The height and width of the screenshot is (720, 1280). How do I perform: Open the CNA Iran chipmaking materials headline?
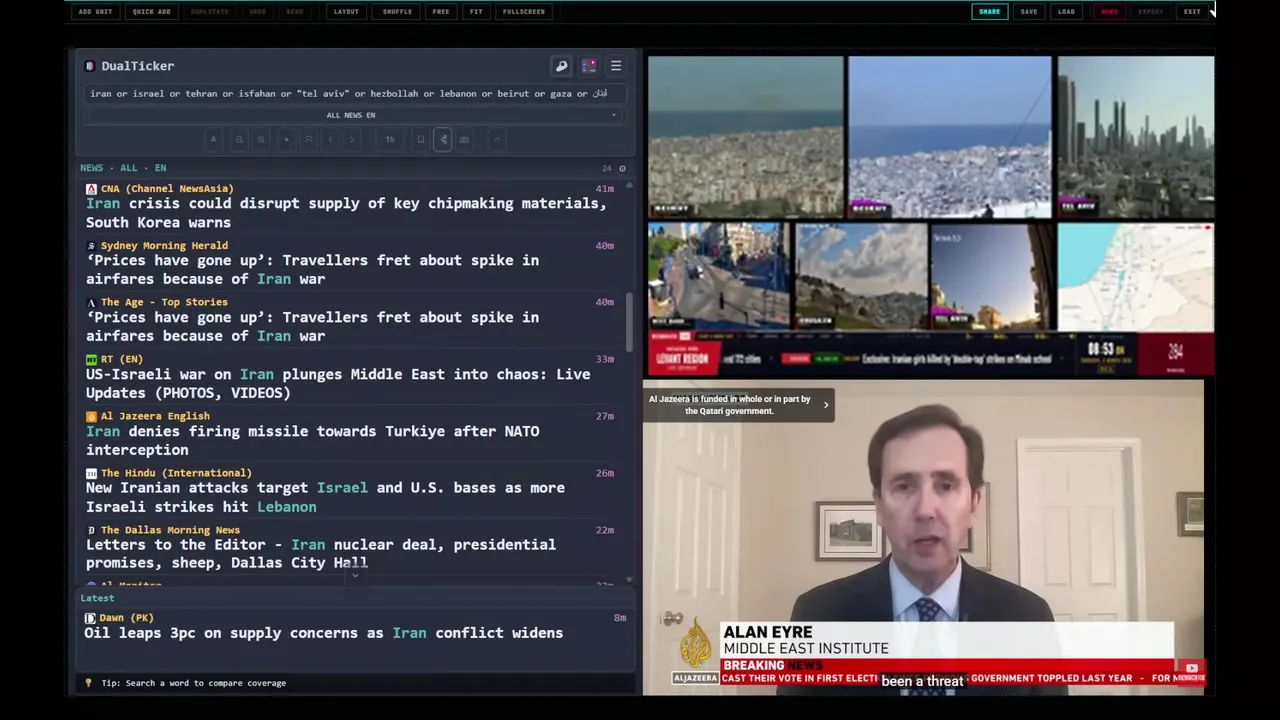click(x=346, y=213)
